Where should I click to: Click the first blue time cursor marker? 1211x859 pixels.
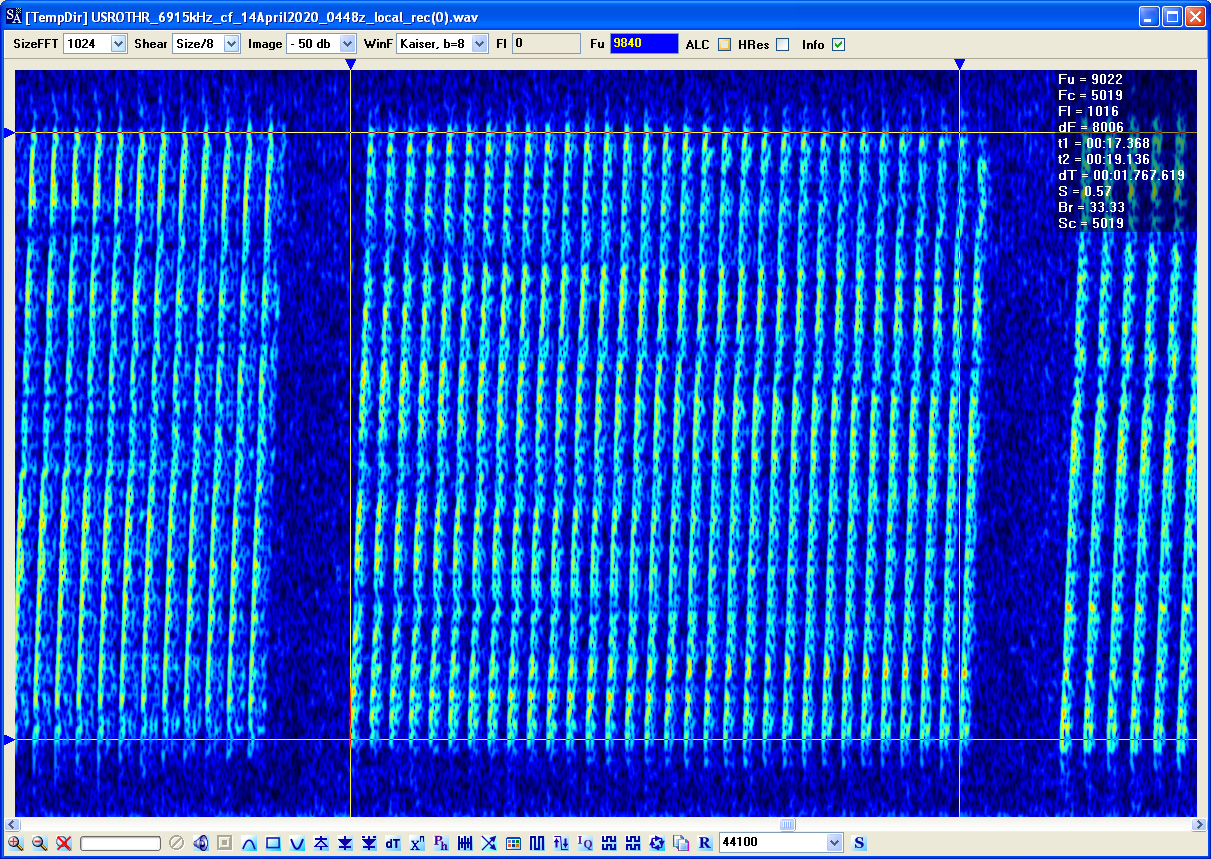coord(350,64)
